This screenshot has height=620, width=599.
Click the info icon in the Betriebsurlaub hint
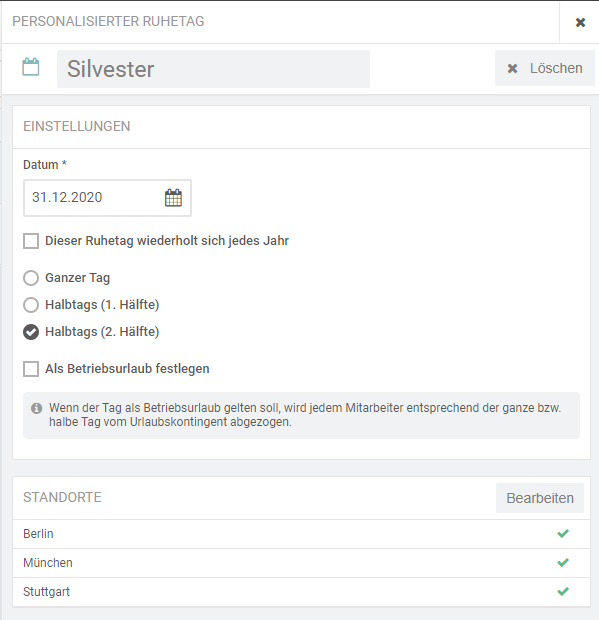coord(36,408)
